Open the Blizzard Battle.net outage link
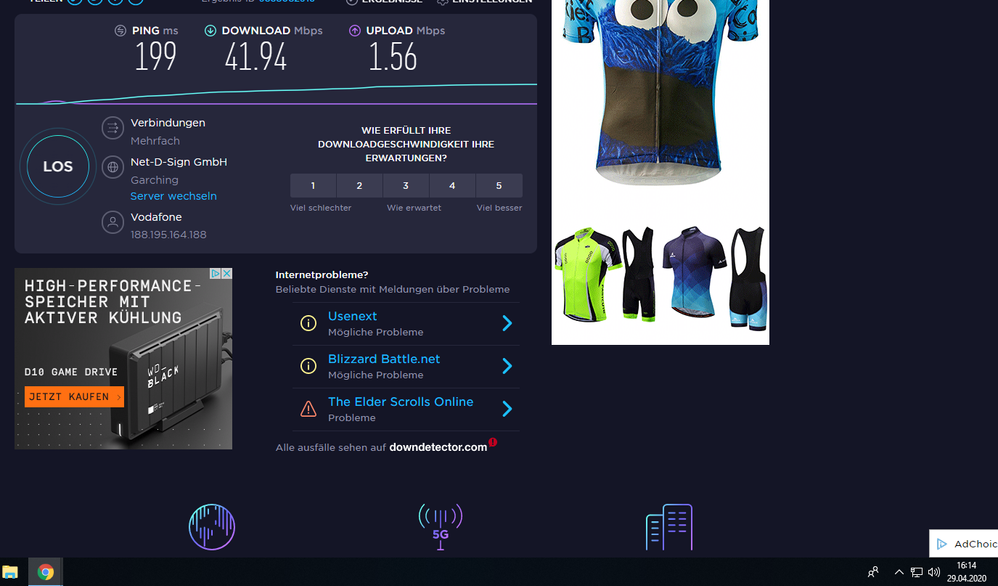The image size is (998, 586). (384, 359)
